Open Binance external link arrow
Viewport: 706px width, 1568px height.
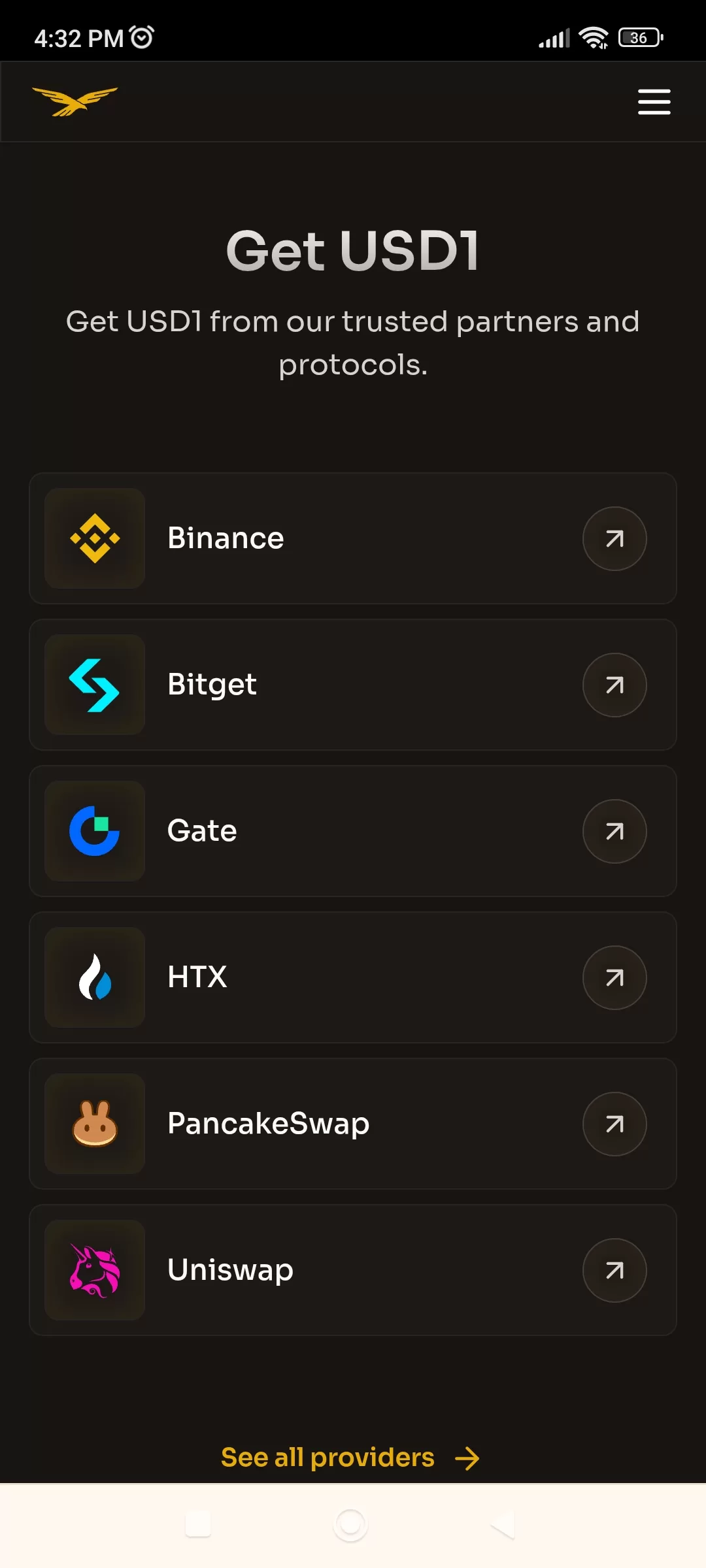pyautogui.click(x=614, y=538)
